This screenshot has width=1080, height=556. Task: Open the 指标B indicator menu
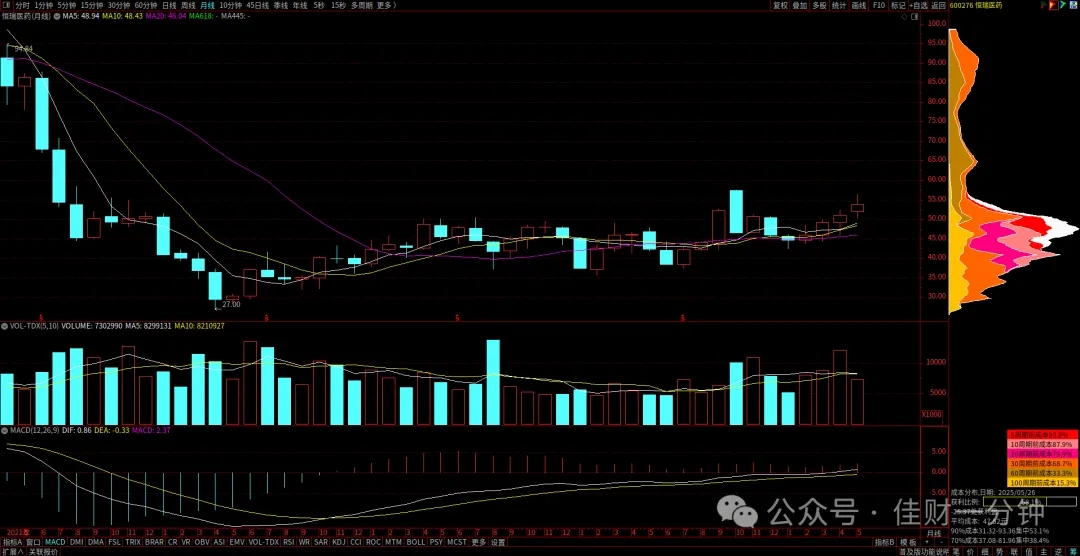tap(884, 542)
